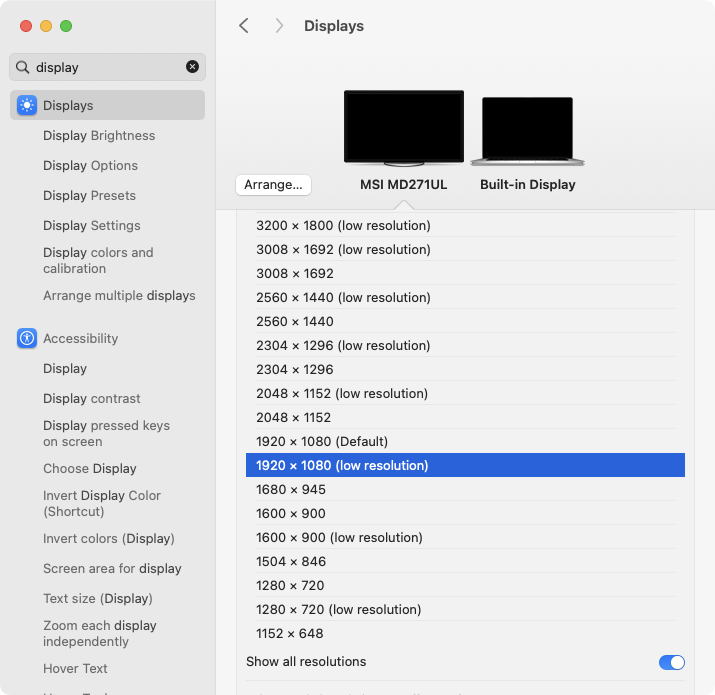Click the Built-in Display label

tap(528, 185)
